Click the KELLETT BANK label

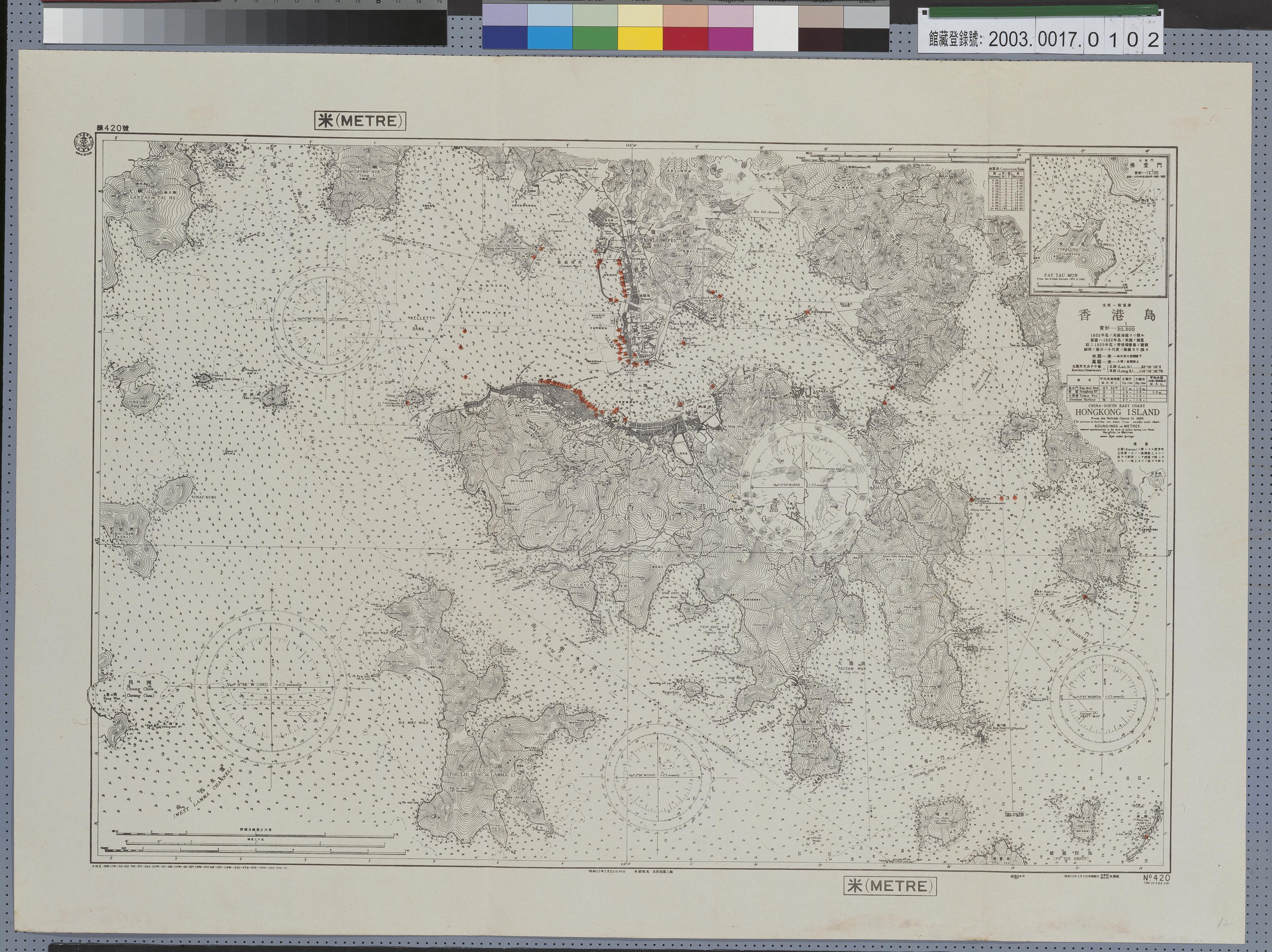coord(421,324)
